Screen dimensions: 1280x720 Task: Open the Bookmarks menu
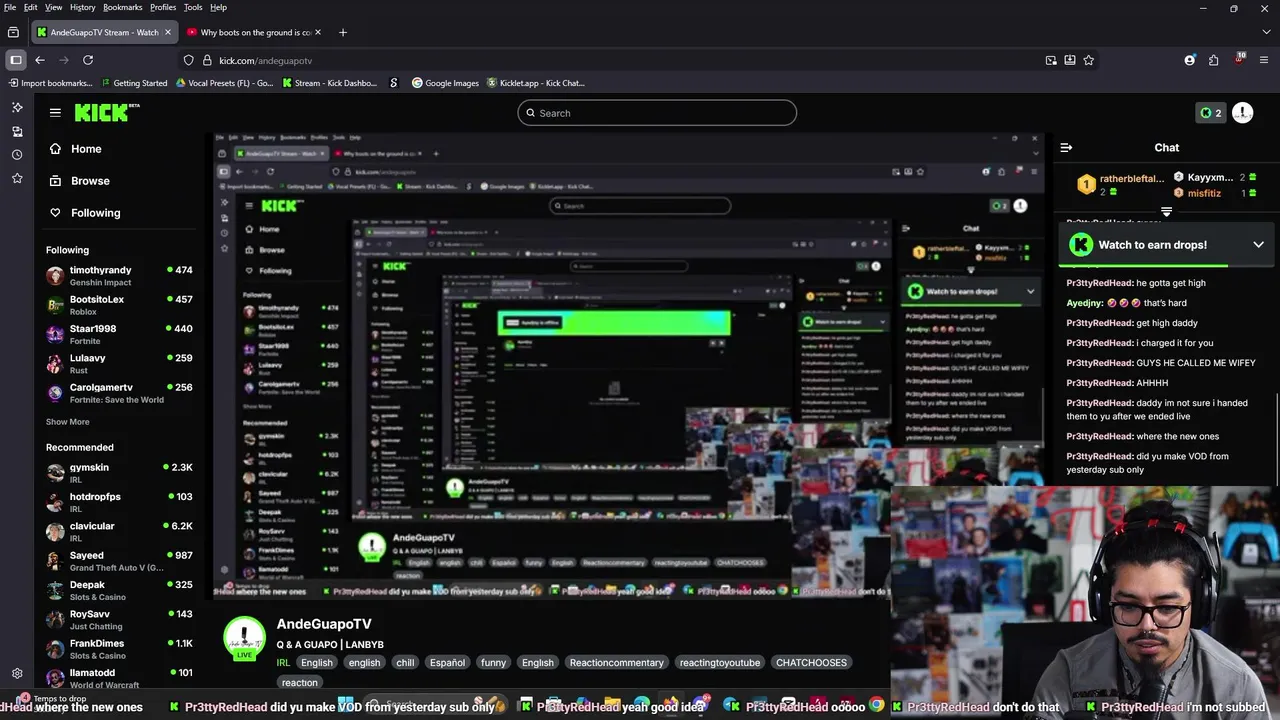123,7
